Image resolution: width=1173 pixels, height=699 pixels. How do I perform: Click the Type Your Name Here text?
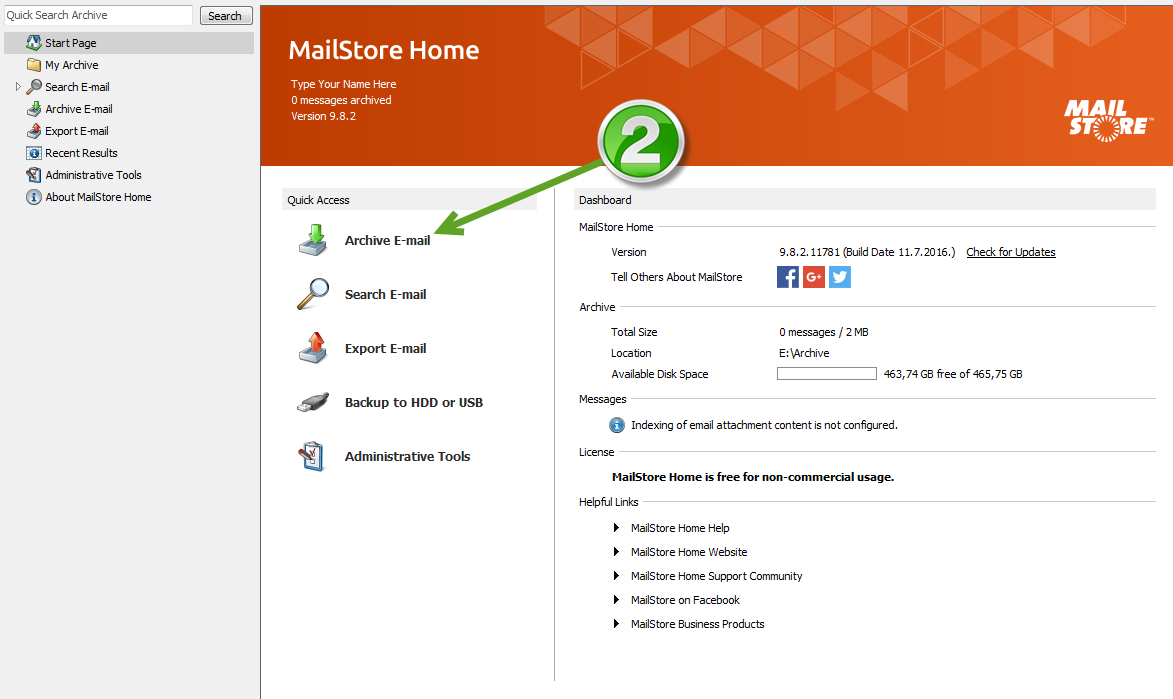tap(343, 84)
